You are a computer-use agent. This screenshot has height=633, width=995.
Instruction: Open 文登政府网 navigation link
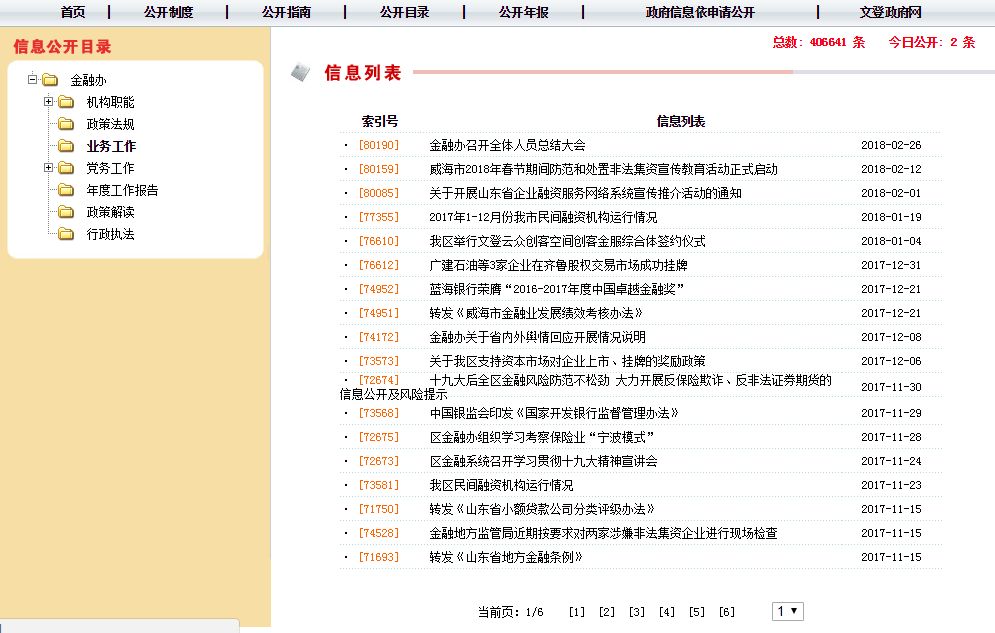point(890,12)
